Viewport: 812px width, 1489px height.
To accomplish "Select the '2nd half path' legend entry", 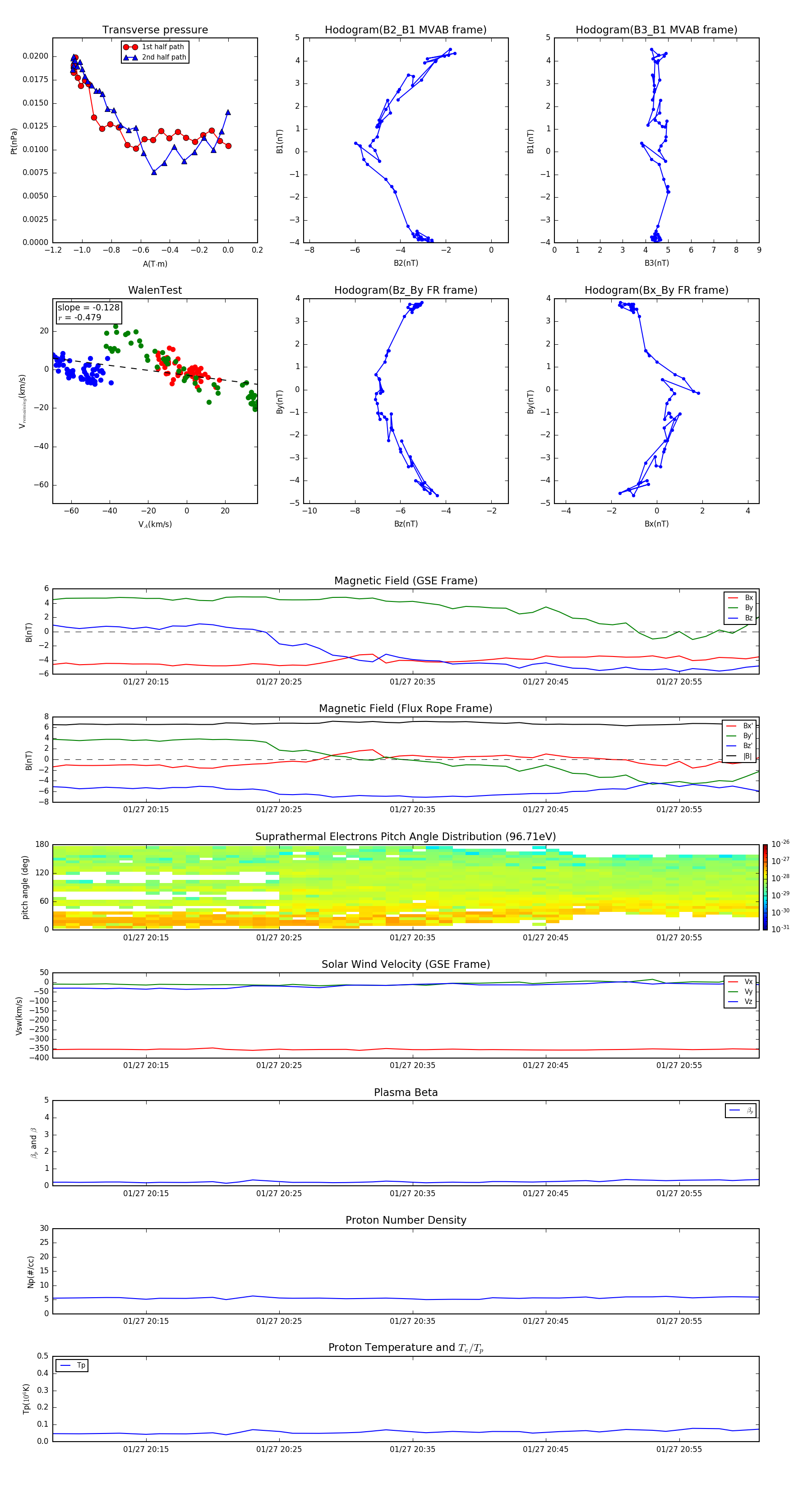I will click(x=155, y=57).
